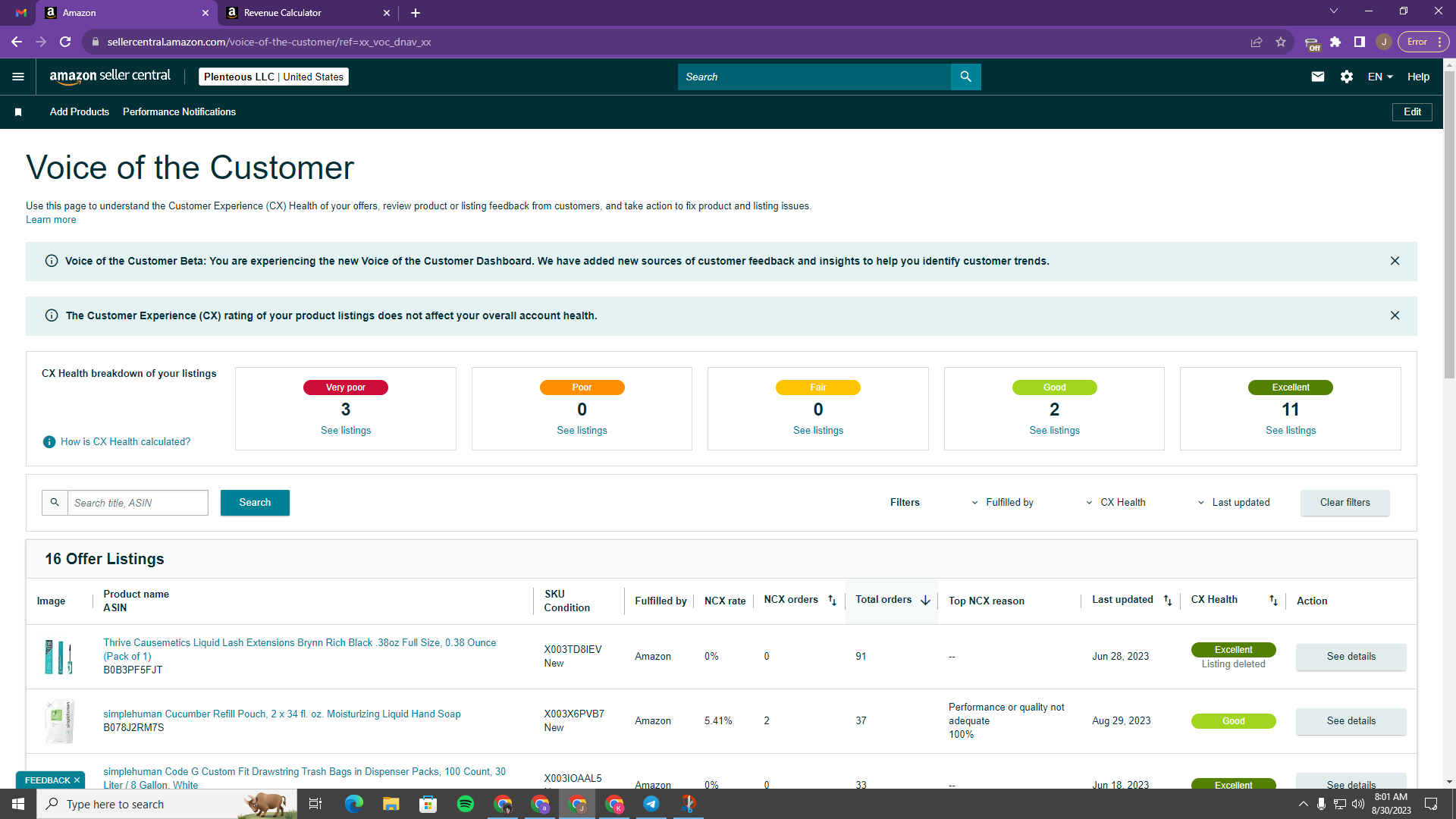The width and height of the screenshot is (1456, 819).
Task: Click the Windows Start button
Action: (18, 804)
